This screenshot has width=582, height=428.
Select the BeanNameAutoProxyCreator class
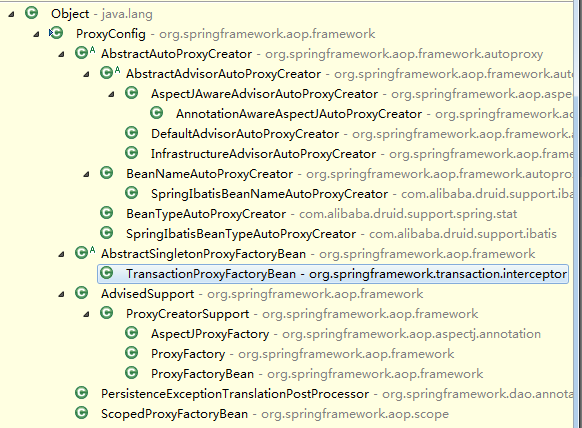(x=209, y=174)
